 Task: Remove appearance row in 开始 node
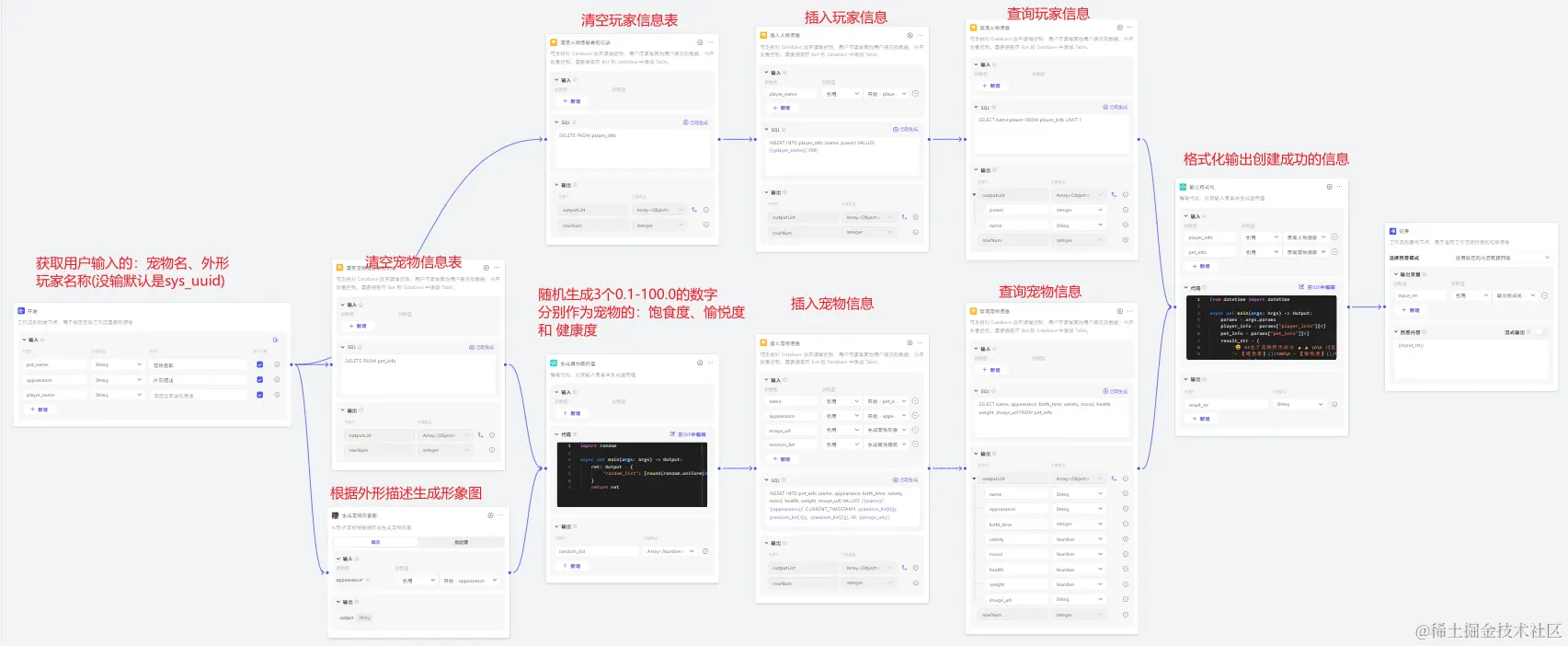pyautogui.click(x=277, y=380)
